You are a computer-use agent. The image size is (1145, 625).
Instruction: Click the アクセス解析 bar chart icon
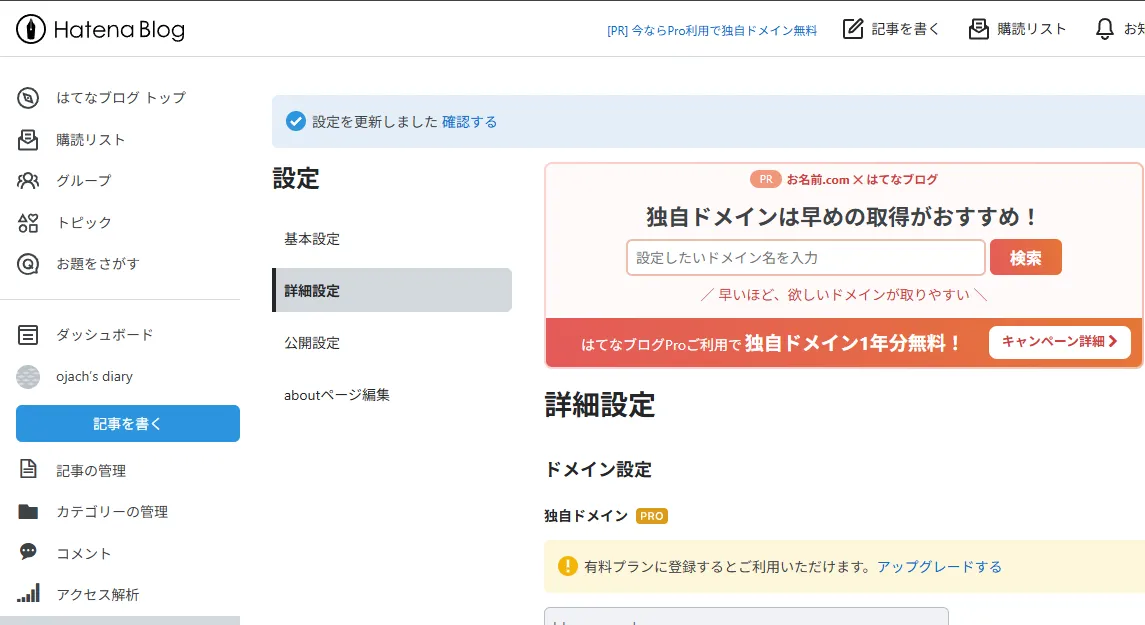pos(28,593)
